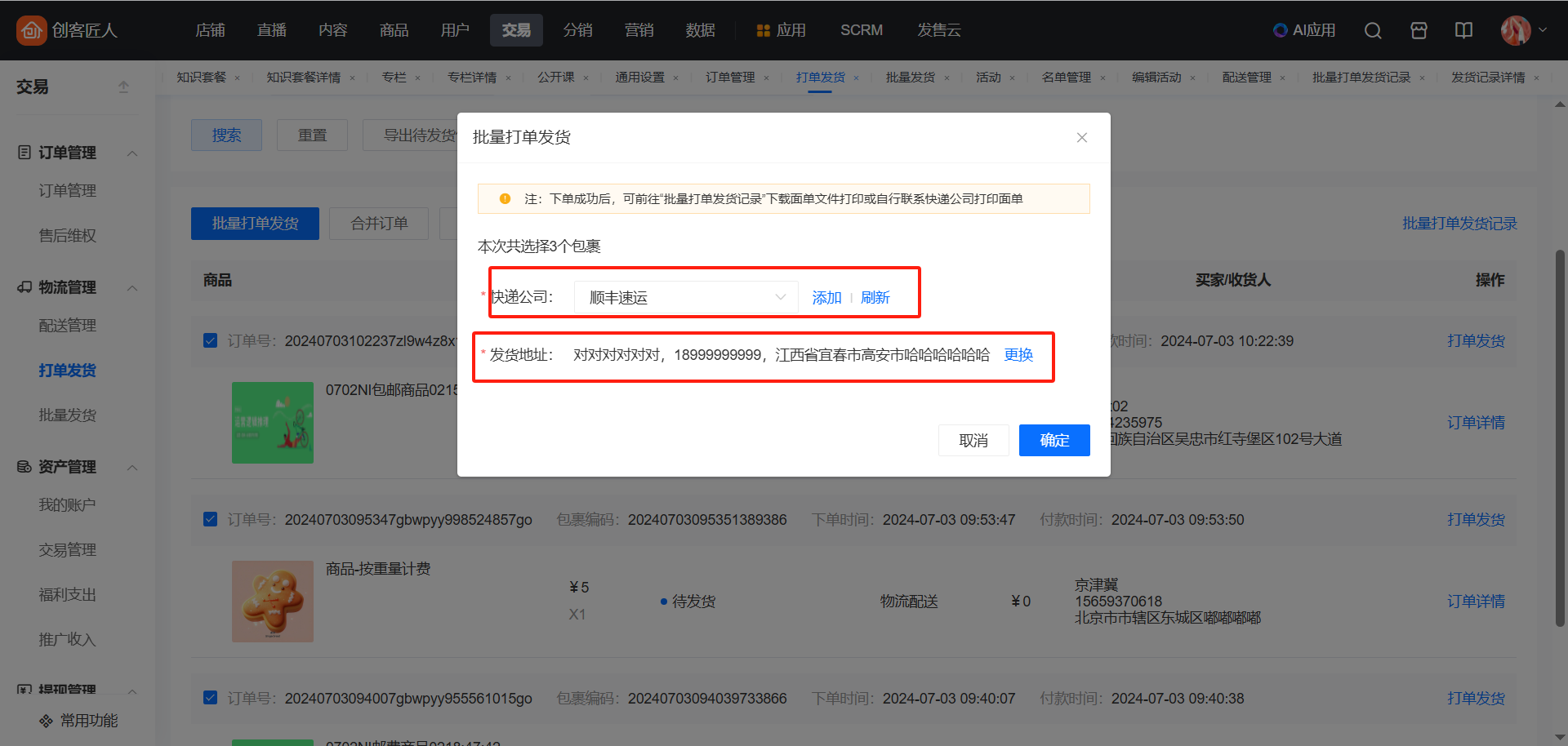Open the help book icon in header
Viewport: 1568px width, 746px height.
[x=1463, y=30]
